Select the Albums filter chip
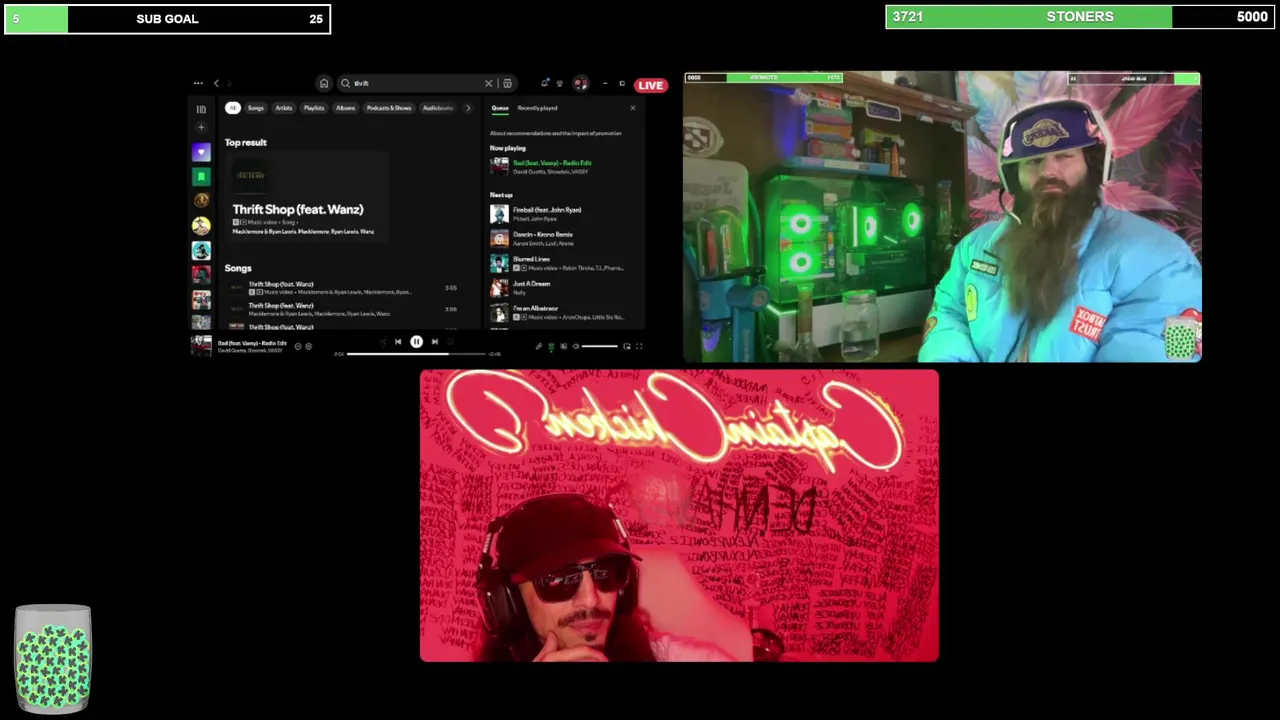The height and width of the screenshot is (720, 1280). tap(346, 108)
